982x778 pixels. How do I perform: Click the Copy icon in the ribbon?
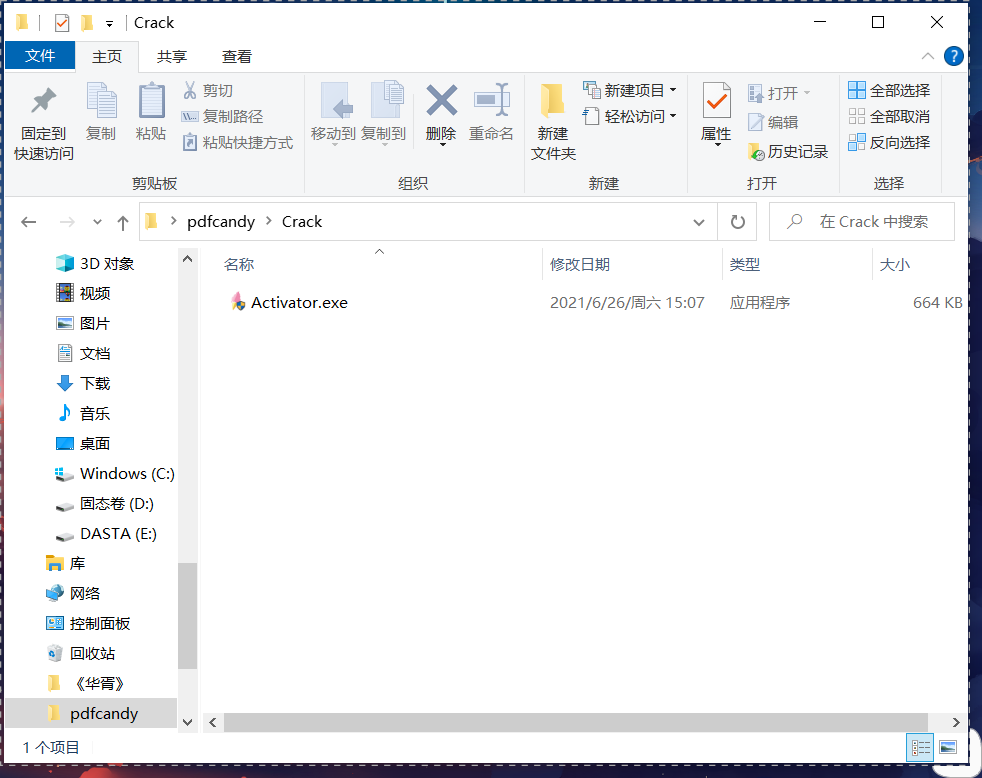101,101
